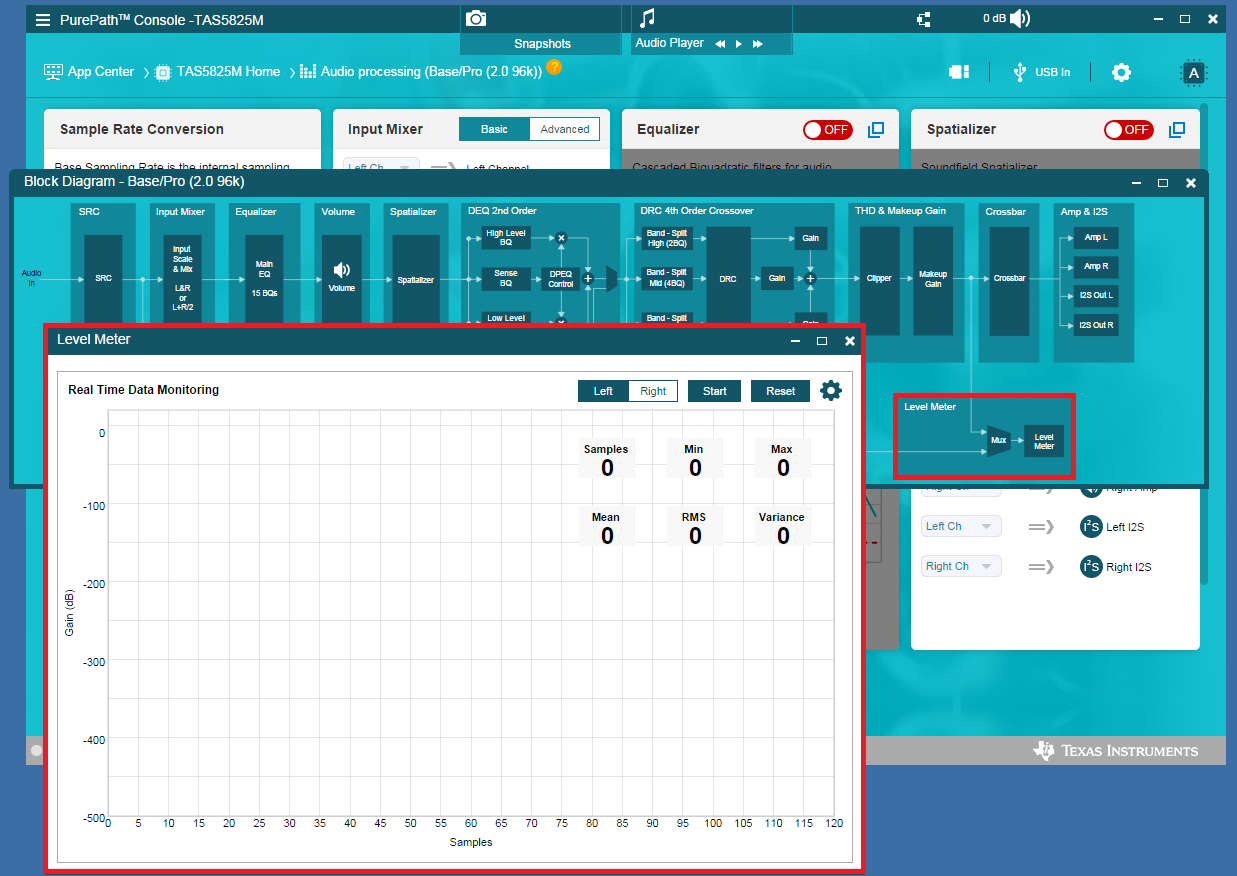Click the Snapshots camera icon

476,18
